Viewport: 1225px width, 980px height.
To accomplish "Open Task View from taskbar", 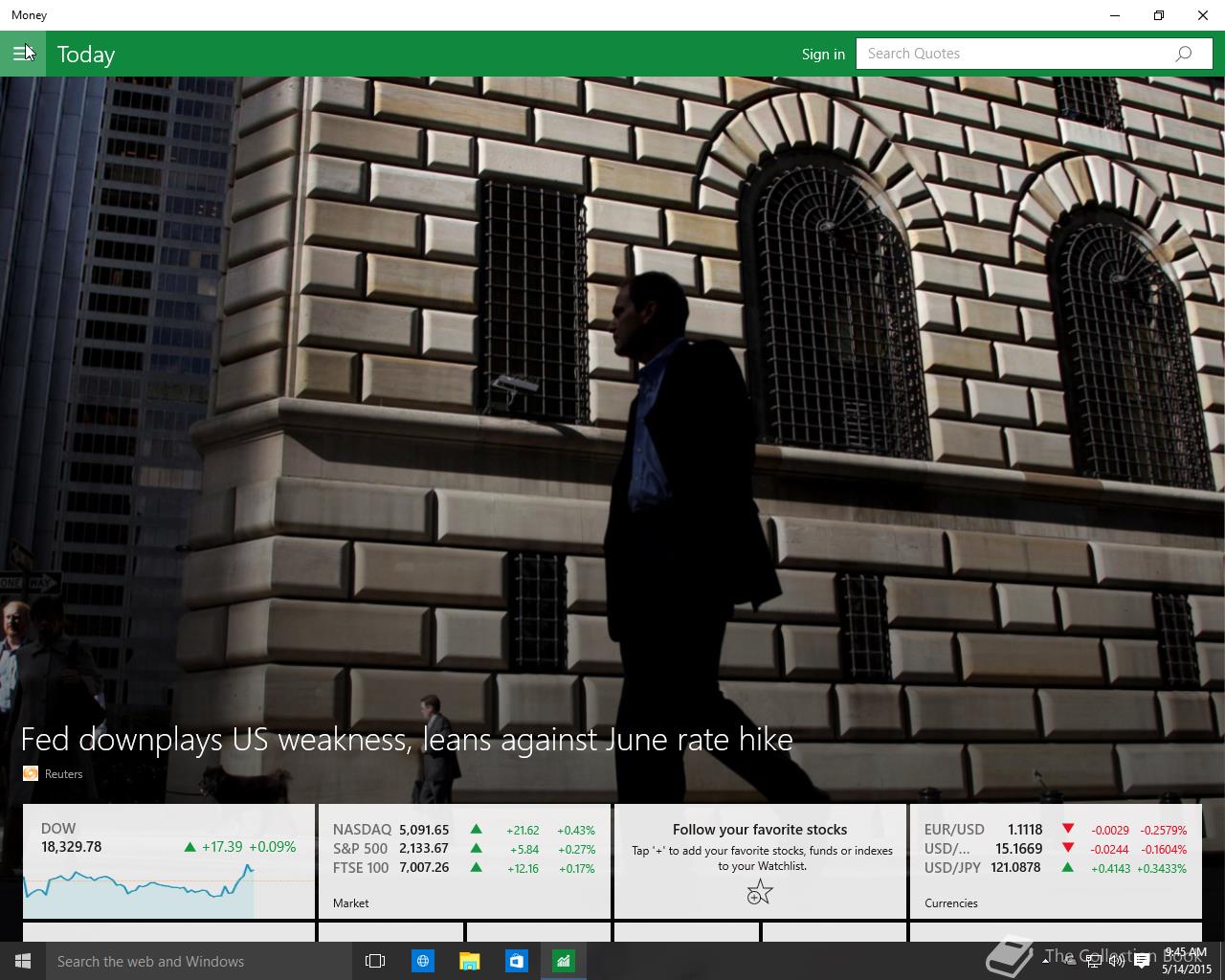I will [375, 961].
